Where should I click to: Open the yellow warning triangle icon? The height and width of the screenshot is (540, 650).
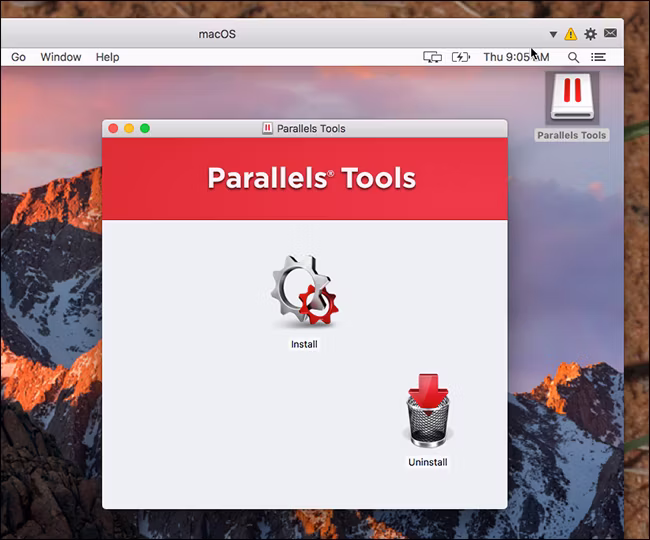(x=571, y=34)
